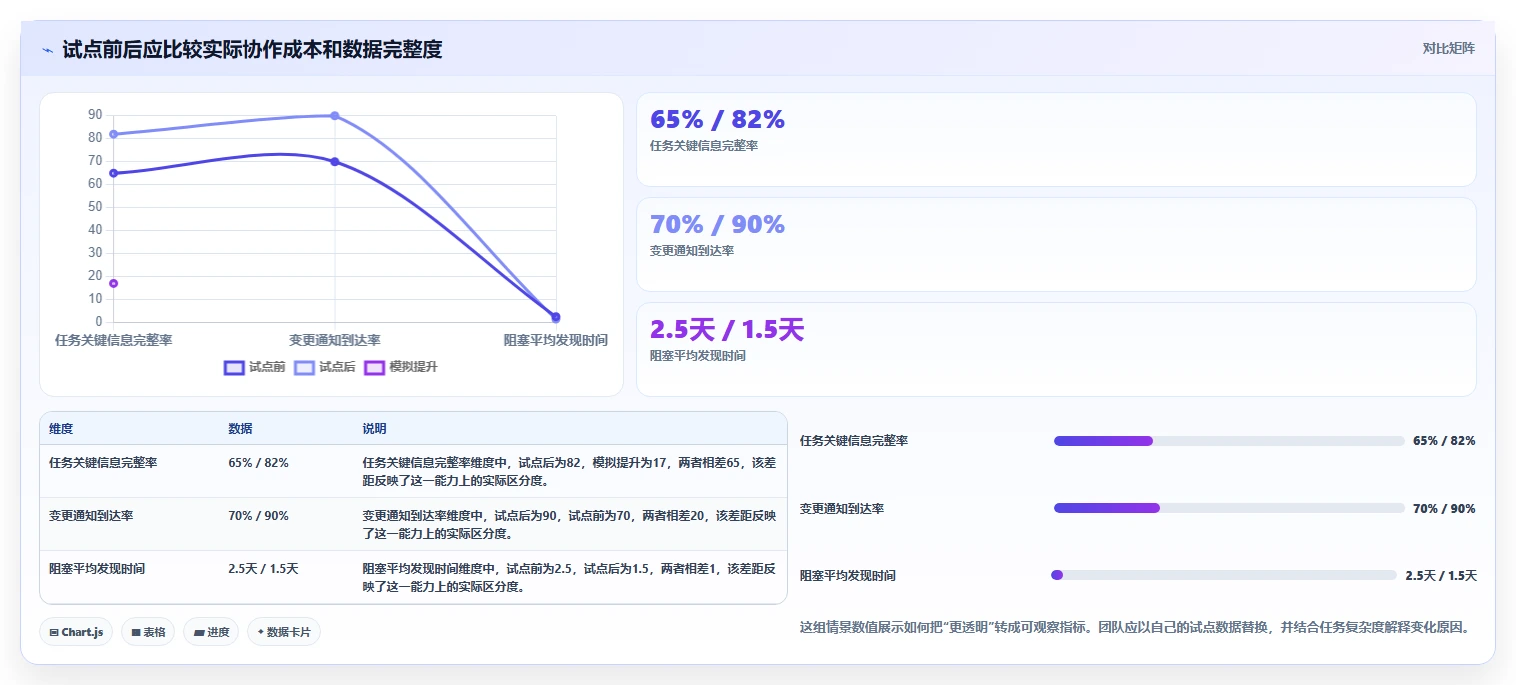The height and width of the screenshot is (685, 1516).
Task: Click the 说明 column header
Action: pos(374,428)
